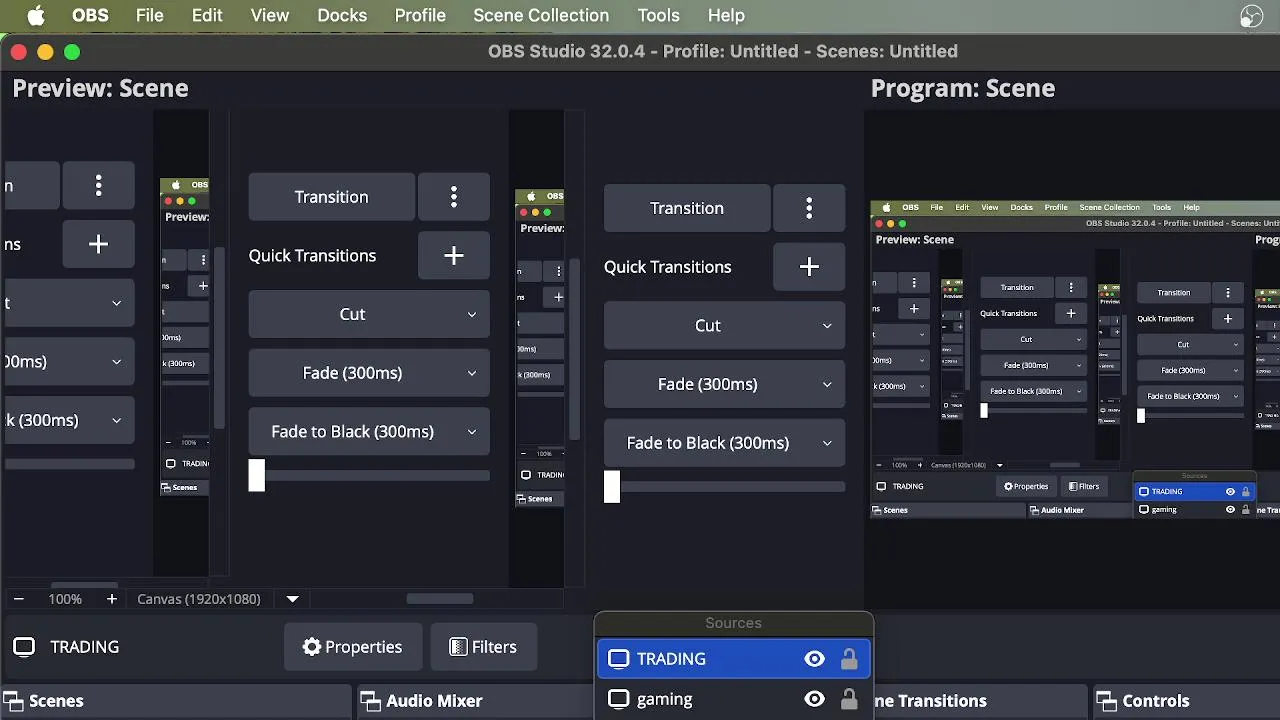
Task: Click the gaming row monitor icon inside the Program view
Action: pos(1144,510)
